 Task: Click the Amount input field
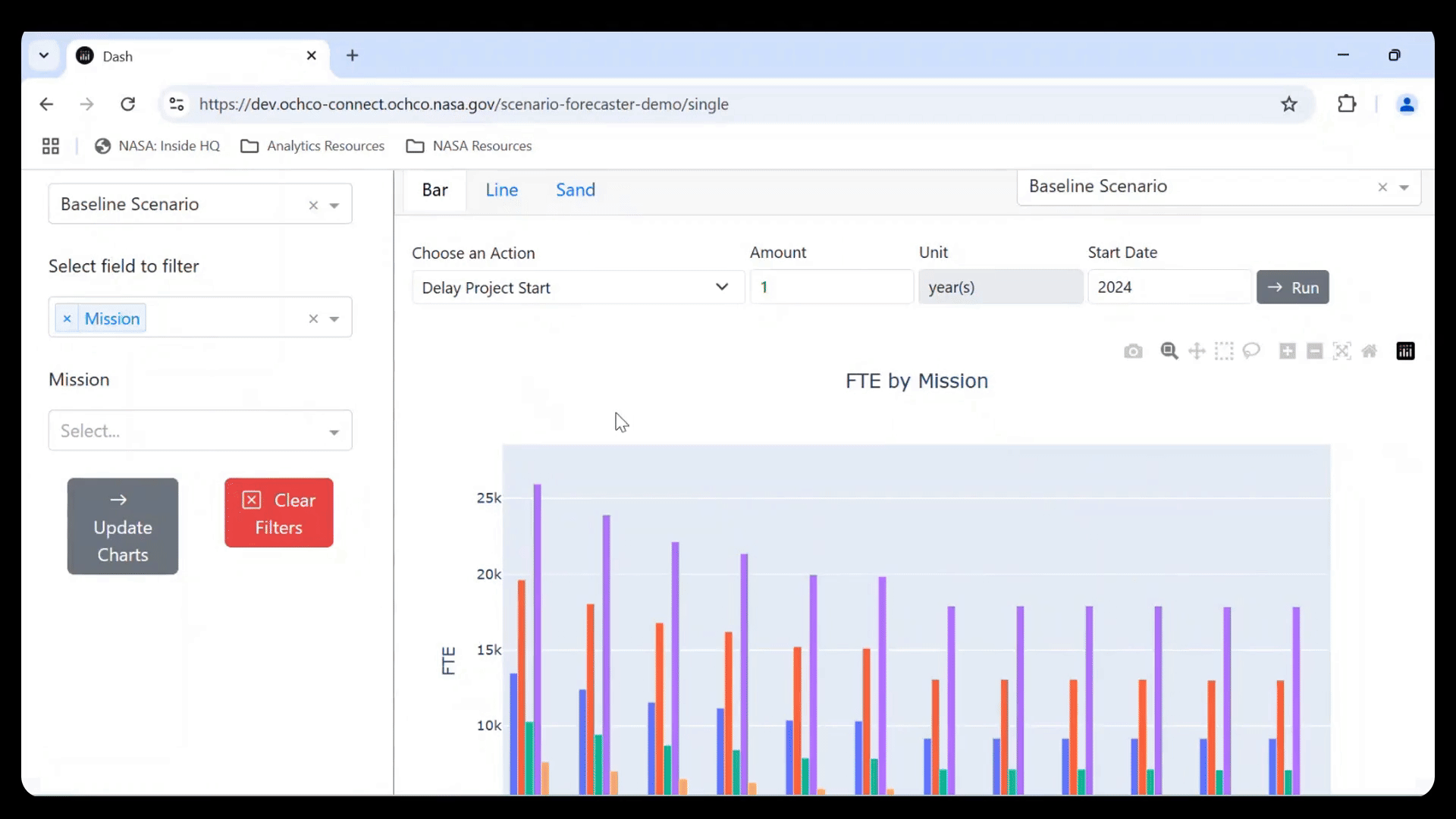(831, 287)
